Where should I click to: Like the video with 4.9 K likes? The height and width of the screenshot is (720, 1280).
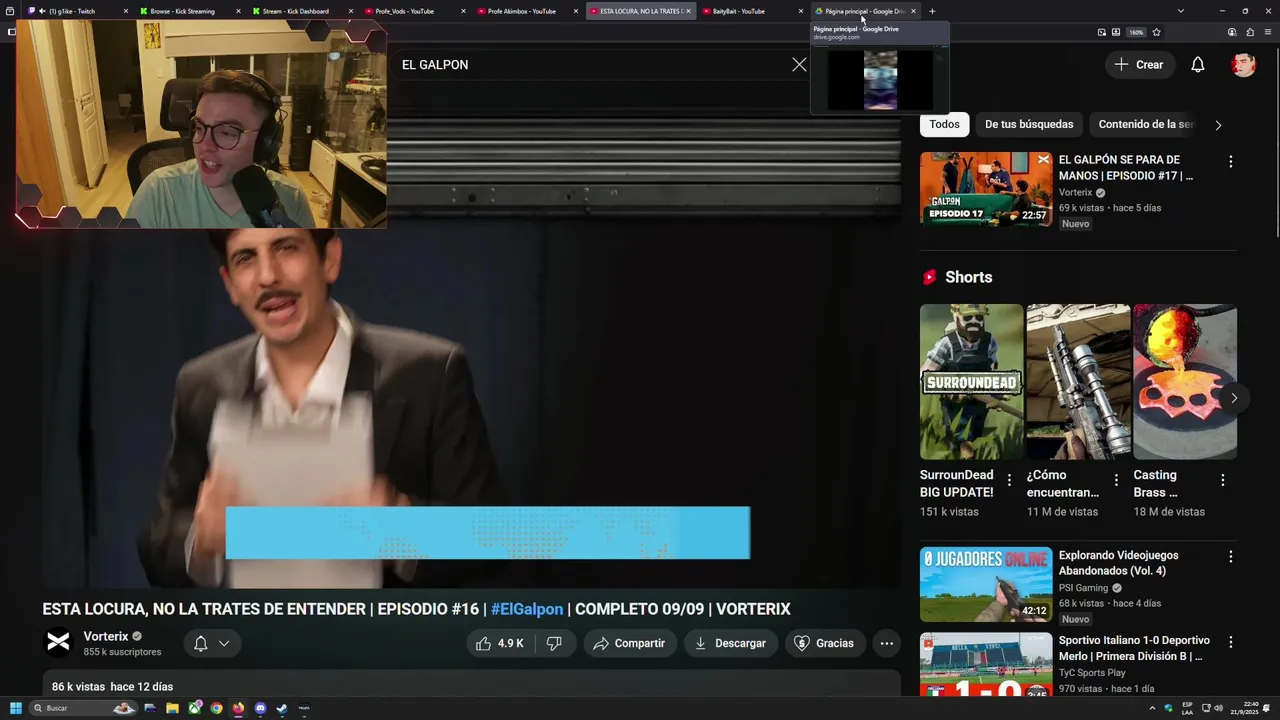point(500,643)
